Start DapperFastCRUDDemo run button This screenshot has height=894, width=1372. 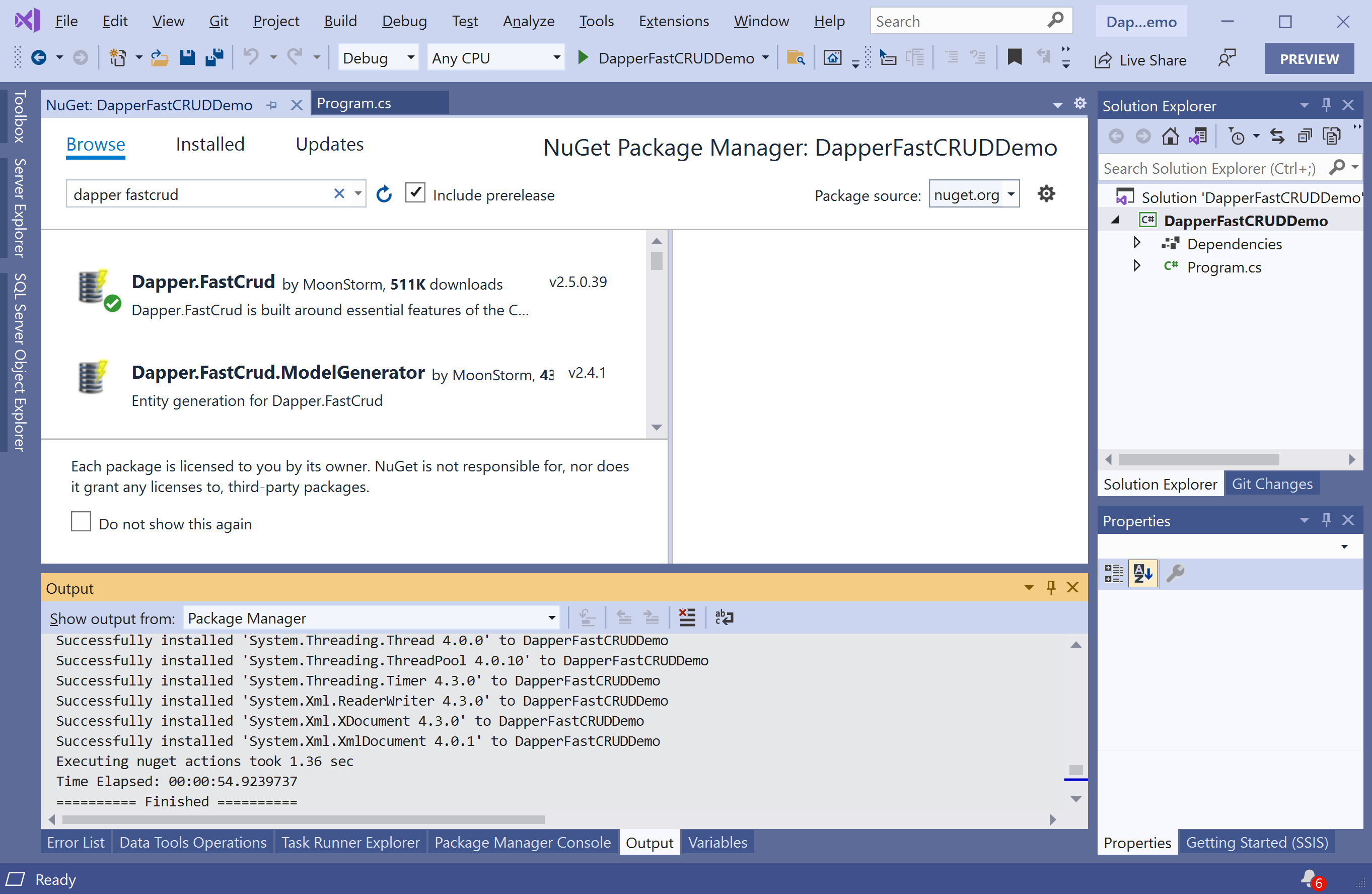tap(583, 58)
